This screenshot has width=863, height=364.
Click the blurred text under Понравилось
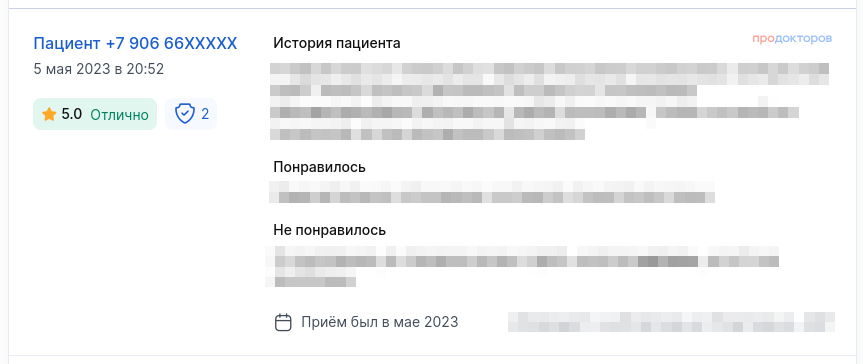(x=491, y=192)
